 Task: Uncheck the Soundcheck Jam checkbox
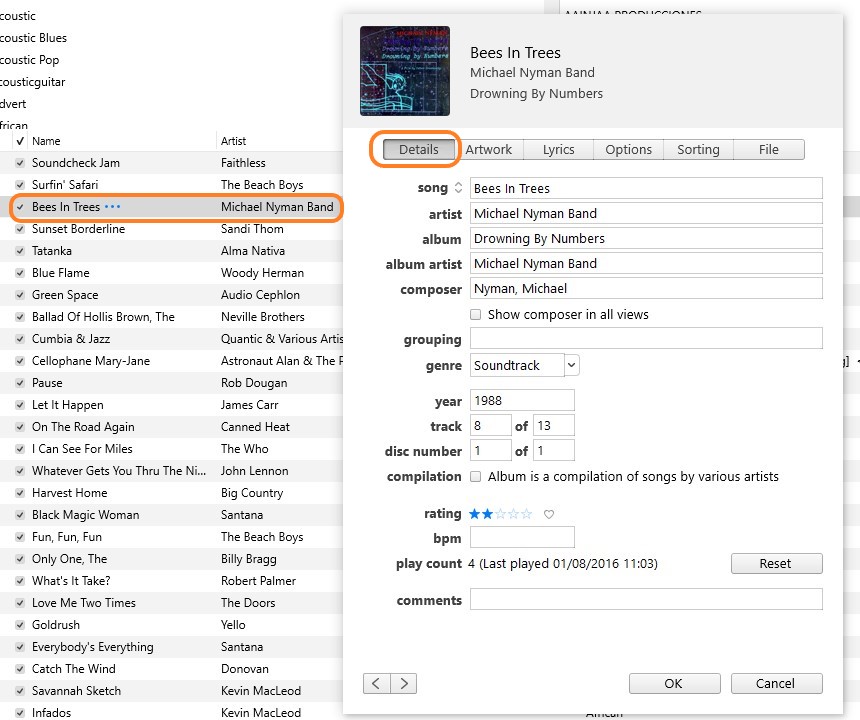point(20,163)
